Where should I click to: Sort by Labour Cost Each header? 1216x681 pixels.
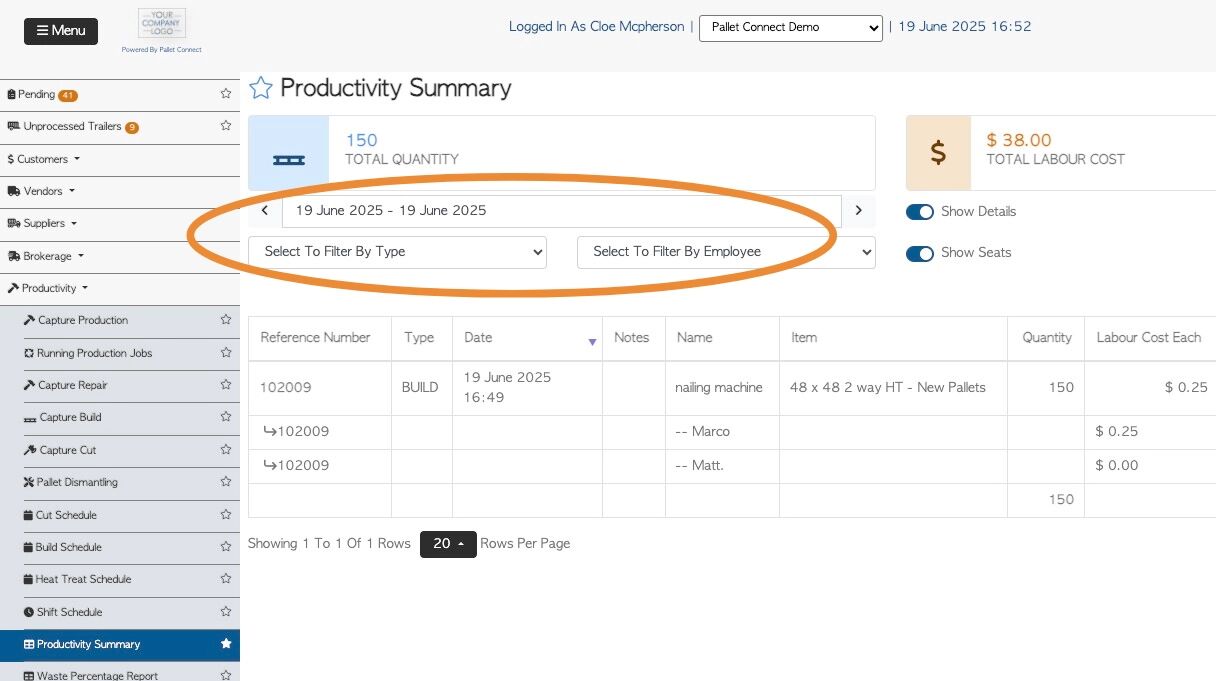(x=1148, y=338)
